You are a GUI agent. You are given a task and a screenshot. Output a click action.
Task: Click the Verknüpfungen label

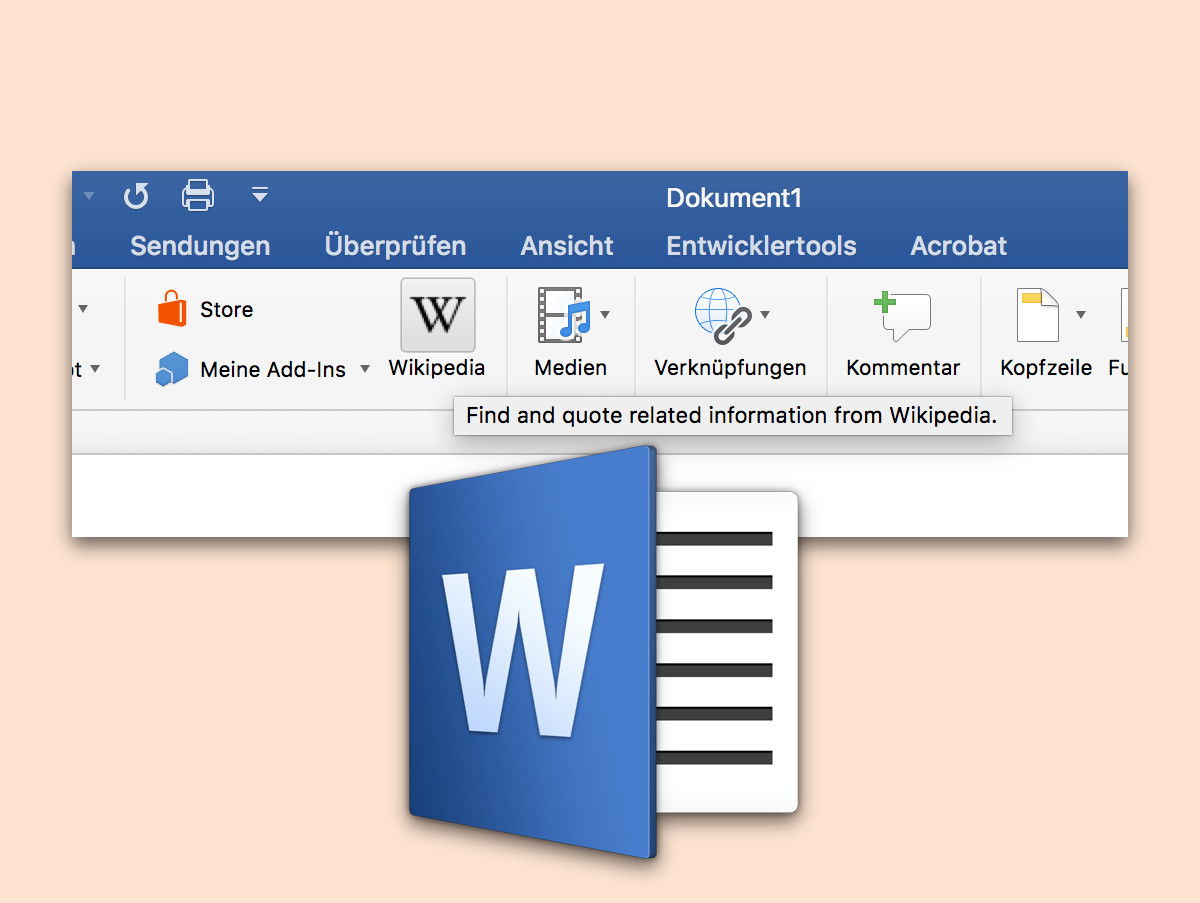pyautogui.click(x=730, y=368)
